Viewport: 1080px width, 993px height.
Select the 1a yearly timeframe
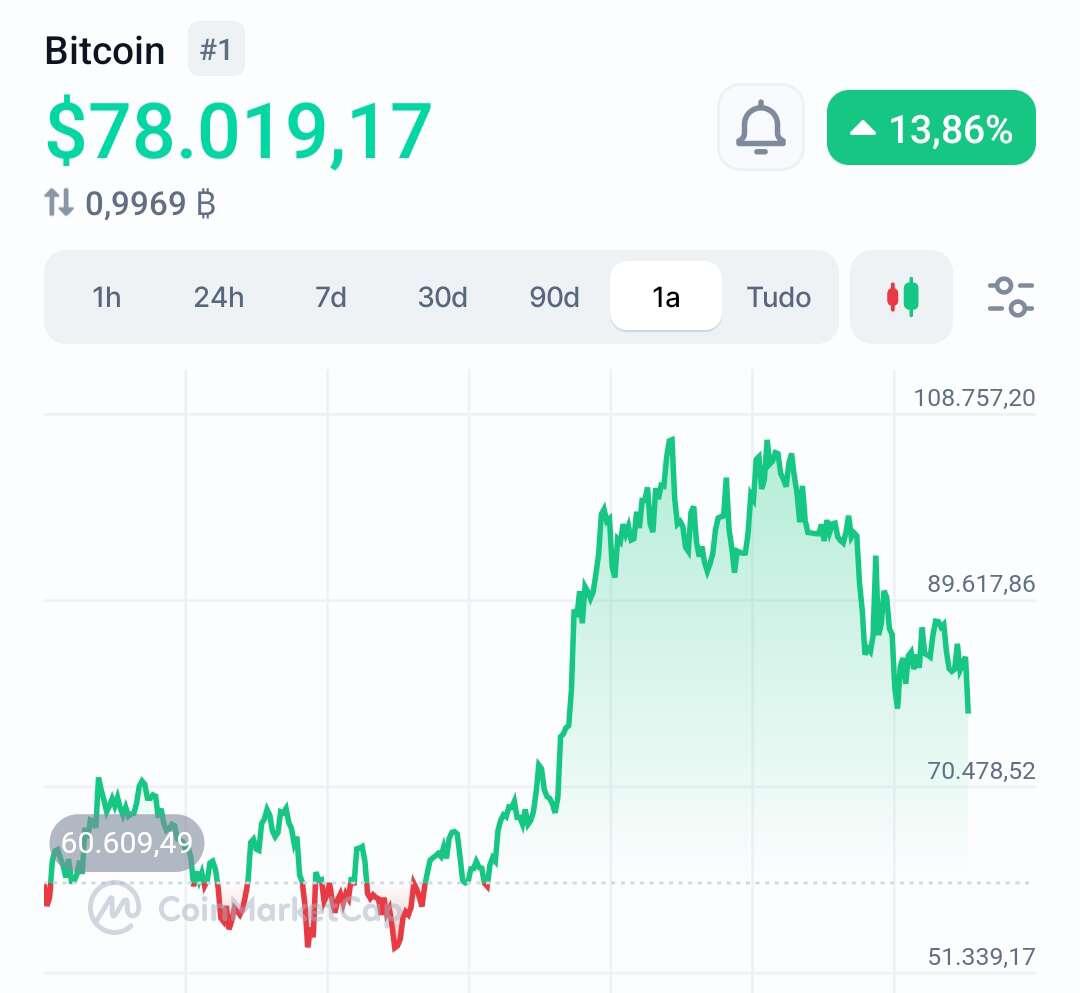666,296
